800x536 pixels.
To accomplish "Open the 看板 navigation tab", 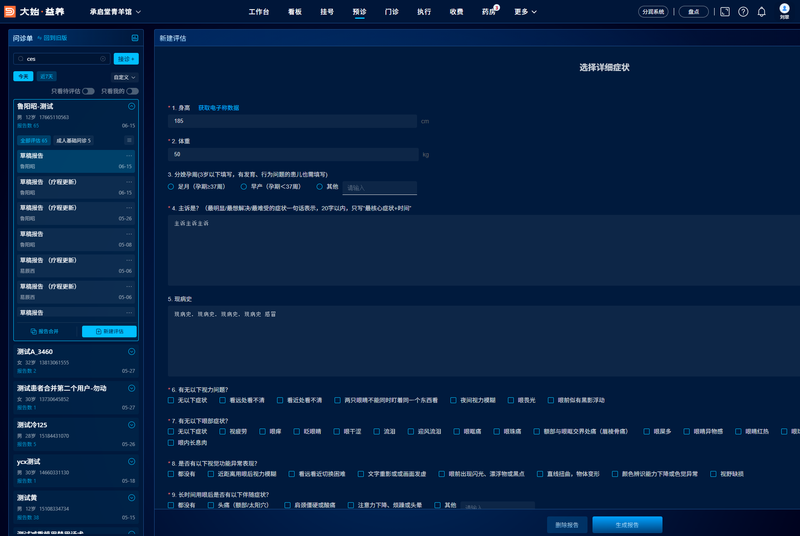I will (295, 12).
